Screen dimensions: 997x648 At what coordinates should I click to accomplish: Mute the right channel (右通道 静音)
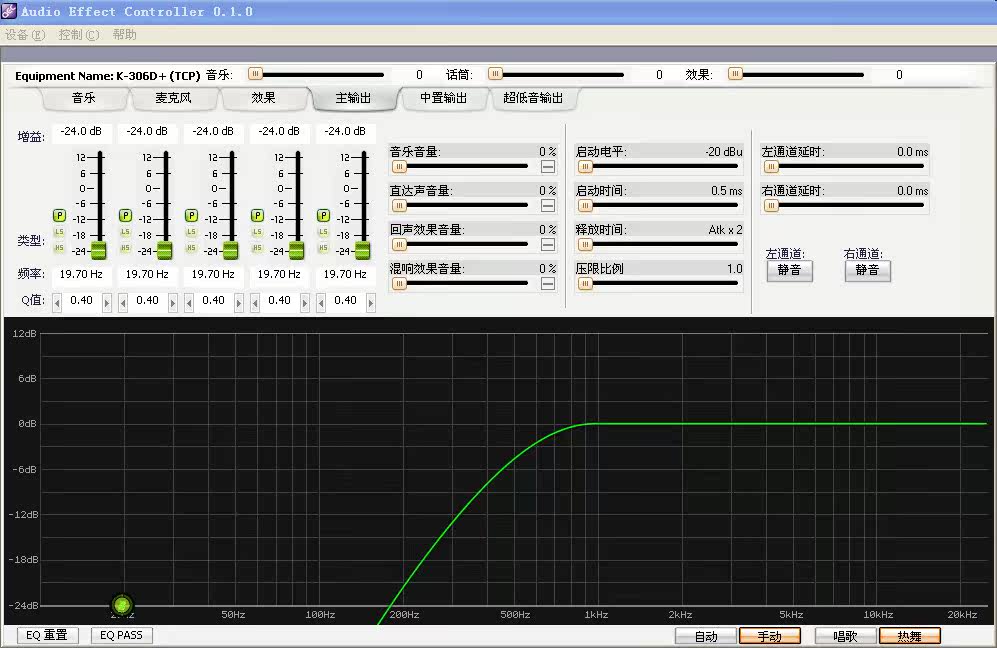coord(867,271)
